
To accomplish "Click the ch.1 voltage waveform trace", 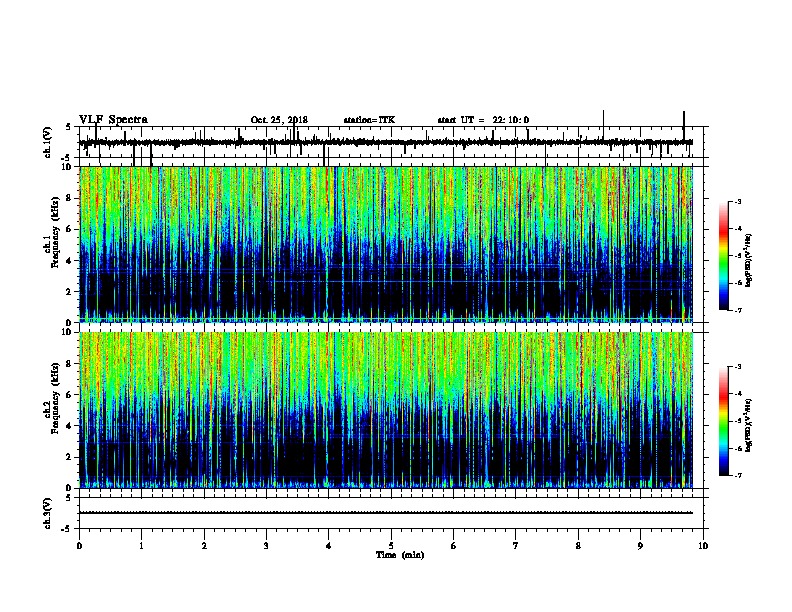I will pyautogui.click(x=386, y=142).
